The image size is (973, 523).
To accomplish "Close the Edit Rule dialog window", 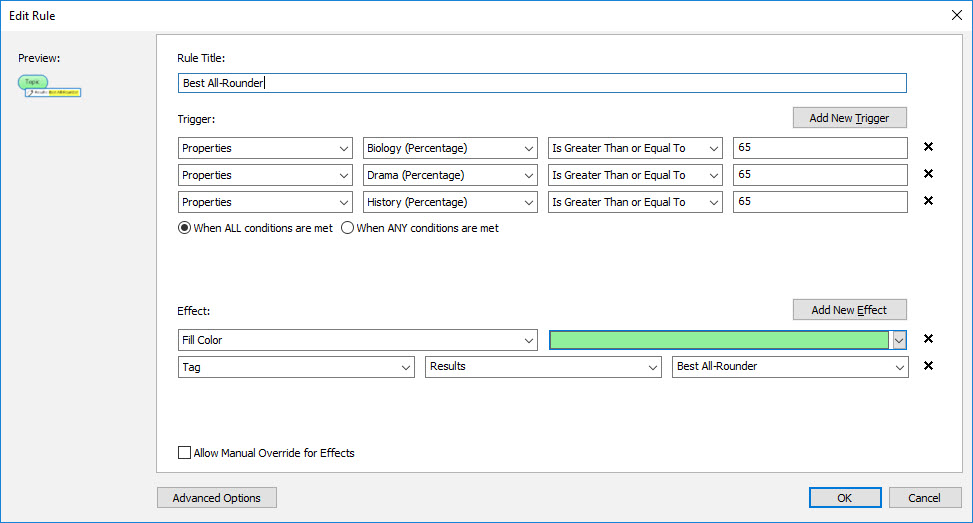I will pyautogui.click(x=955, y=15).
